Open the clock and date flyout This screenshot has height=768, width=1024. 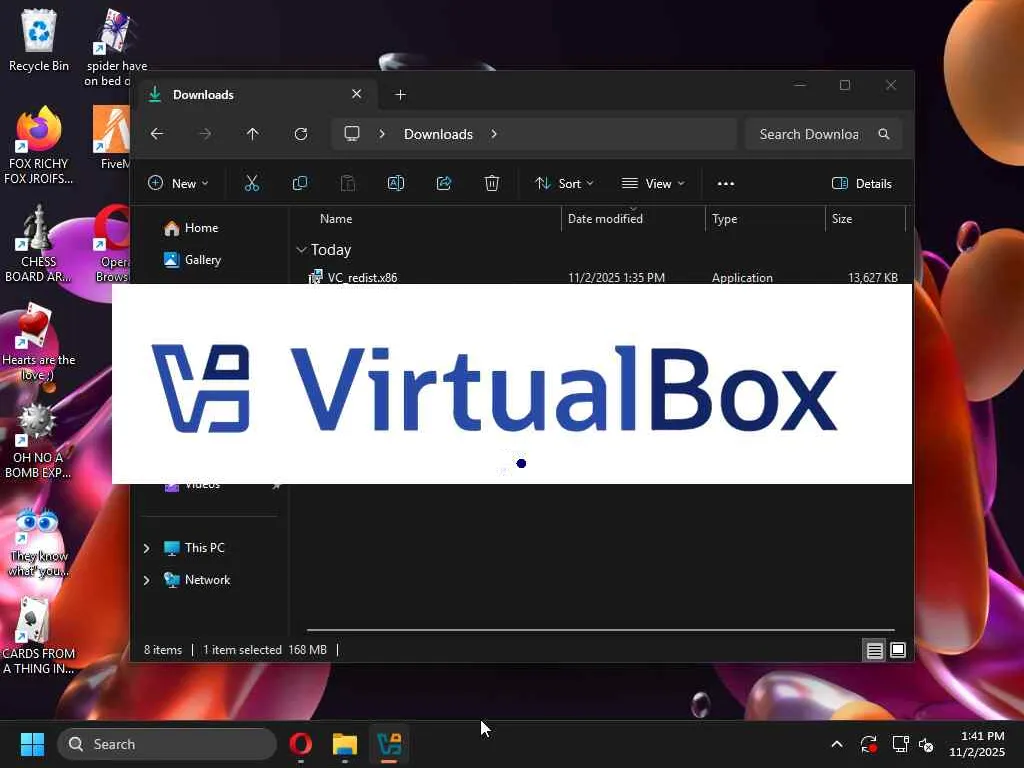(x=977, y=744)
